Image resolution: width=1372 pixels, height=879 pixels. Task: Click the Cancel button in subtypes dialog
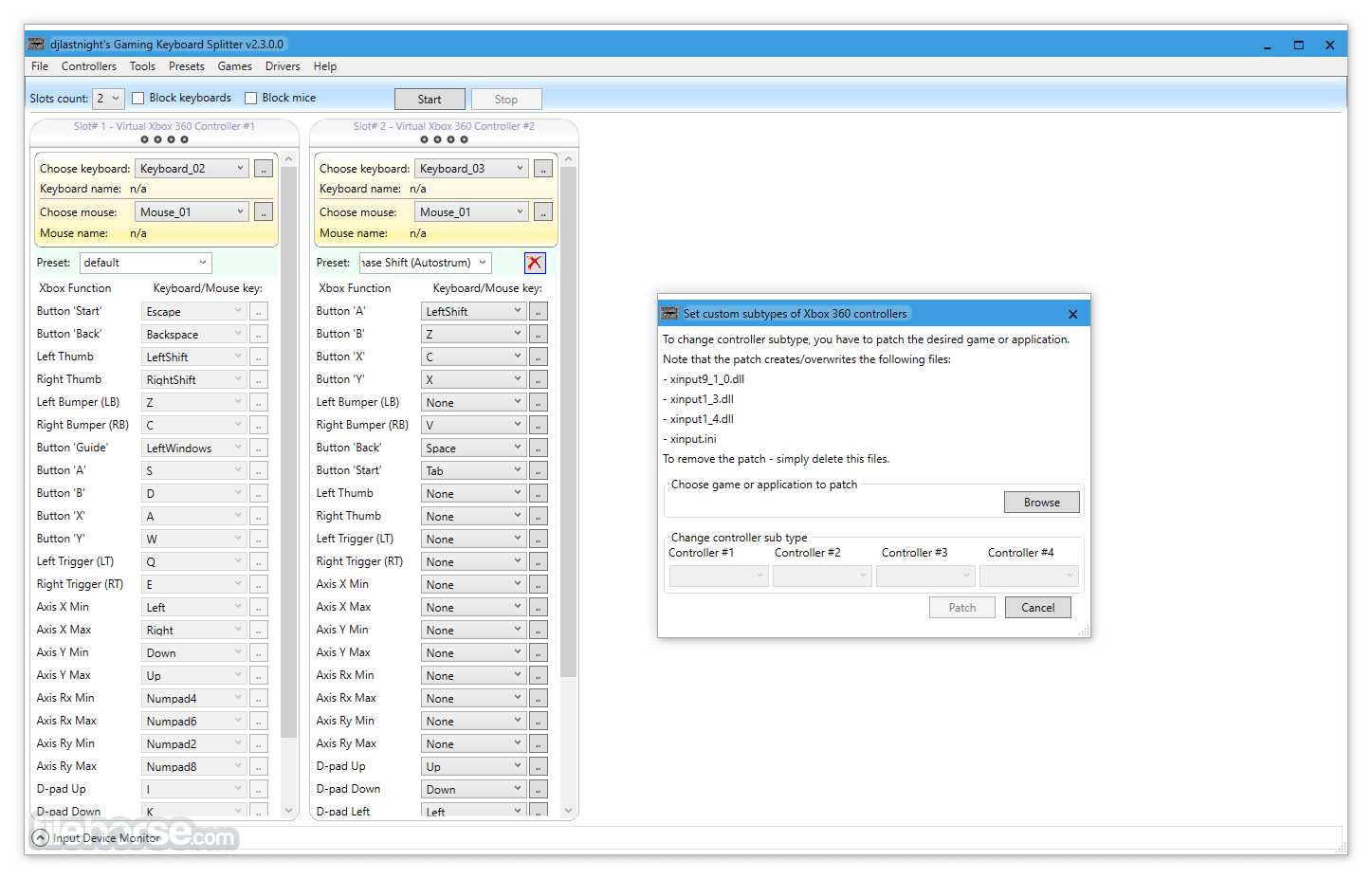[x=1037, y=608]
